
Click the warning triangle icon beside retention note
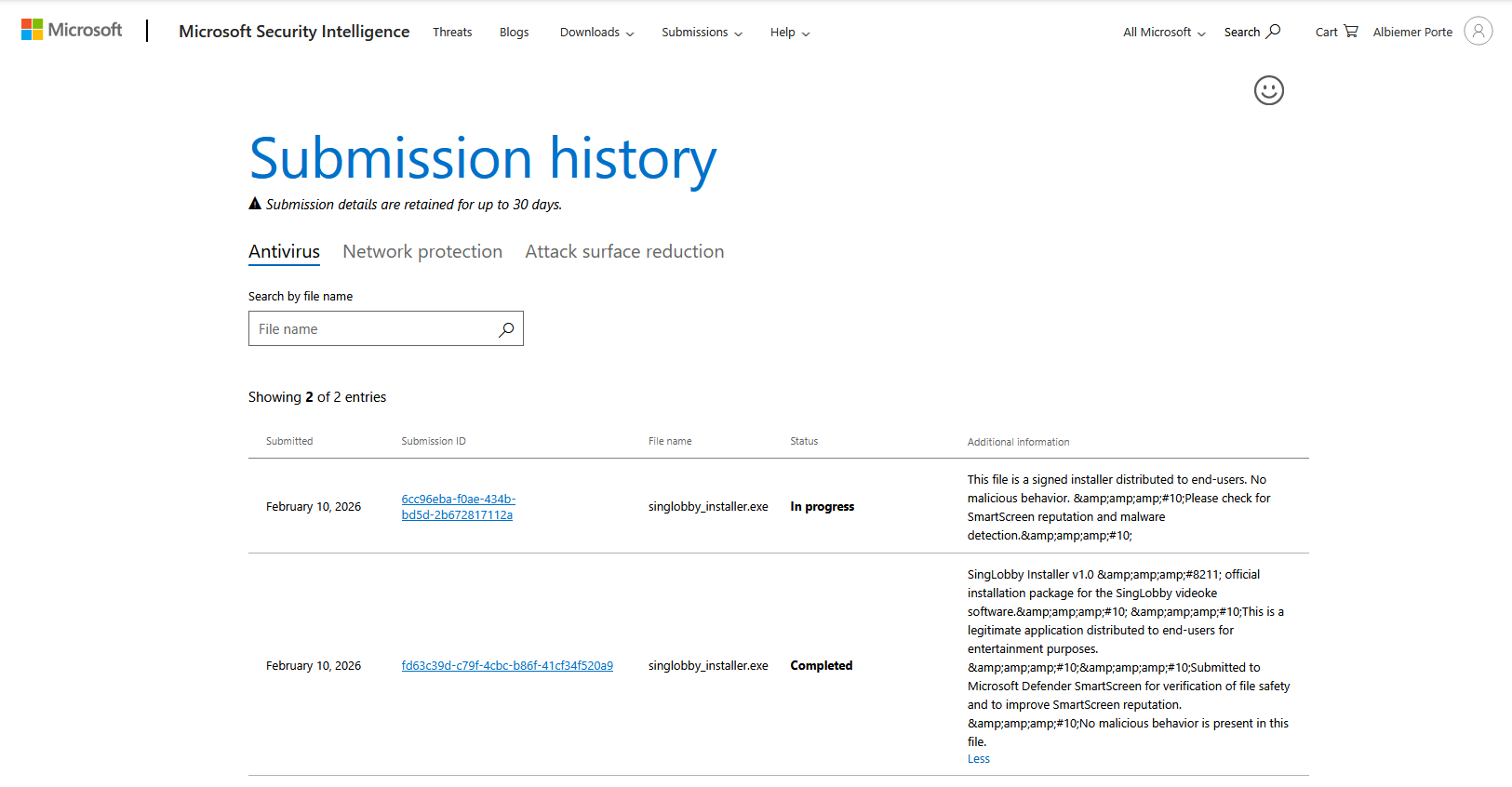(x=255, y=204)
